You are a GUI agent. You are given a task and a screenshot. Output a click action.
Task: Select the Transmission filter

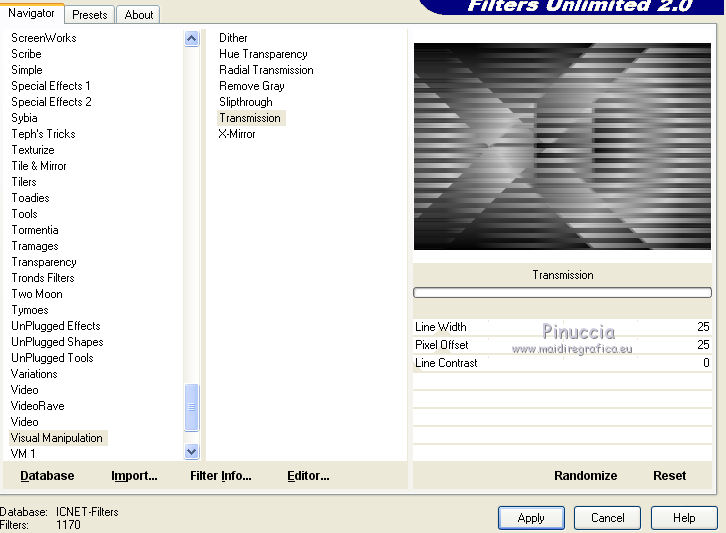pos(251,118)
